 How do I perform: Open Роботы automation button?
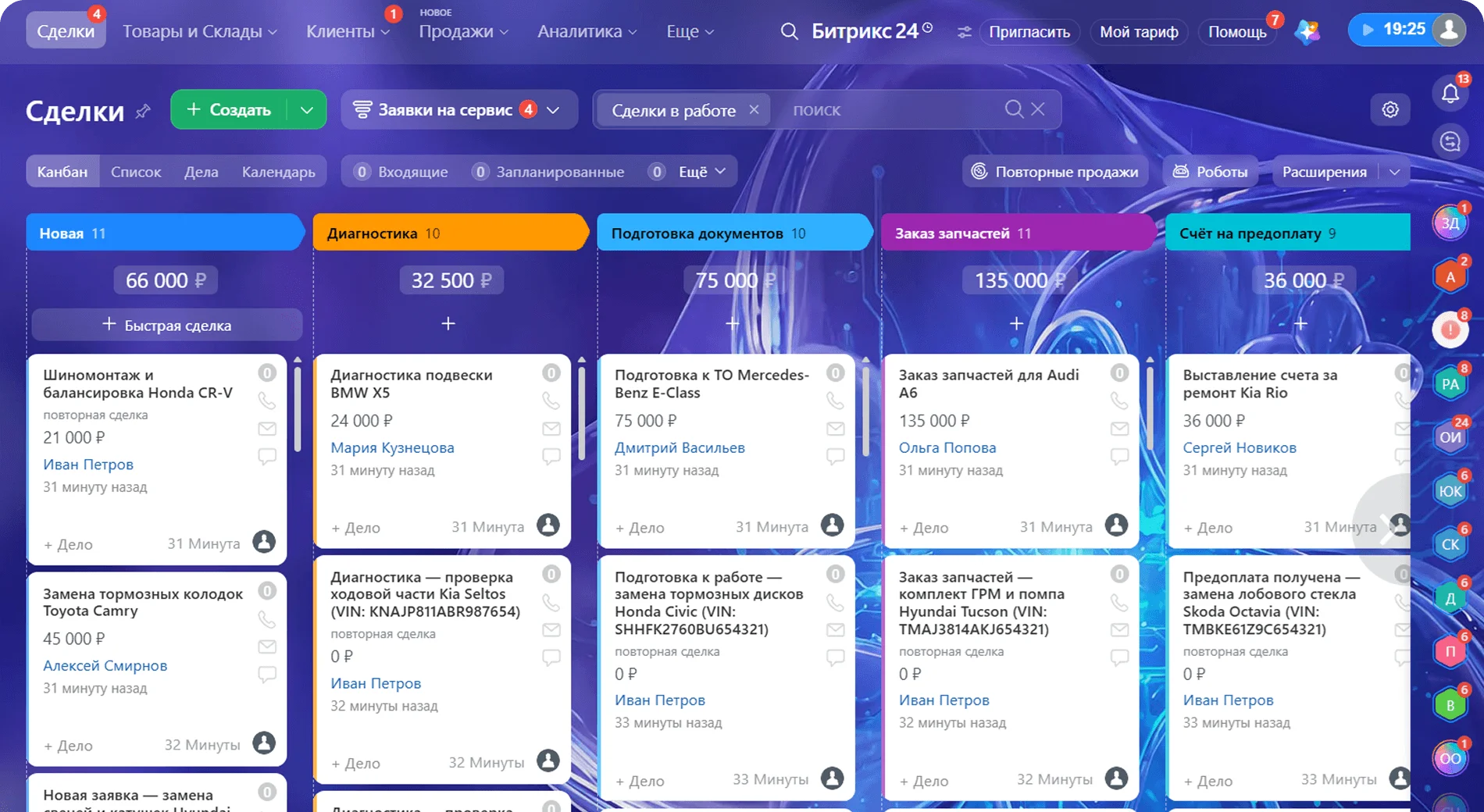click(x=1211, y=172)
